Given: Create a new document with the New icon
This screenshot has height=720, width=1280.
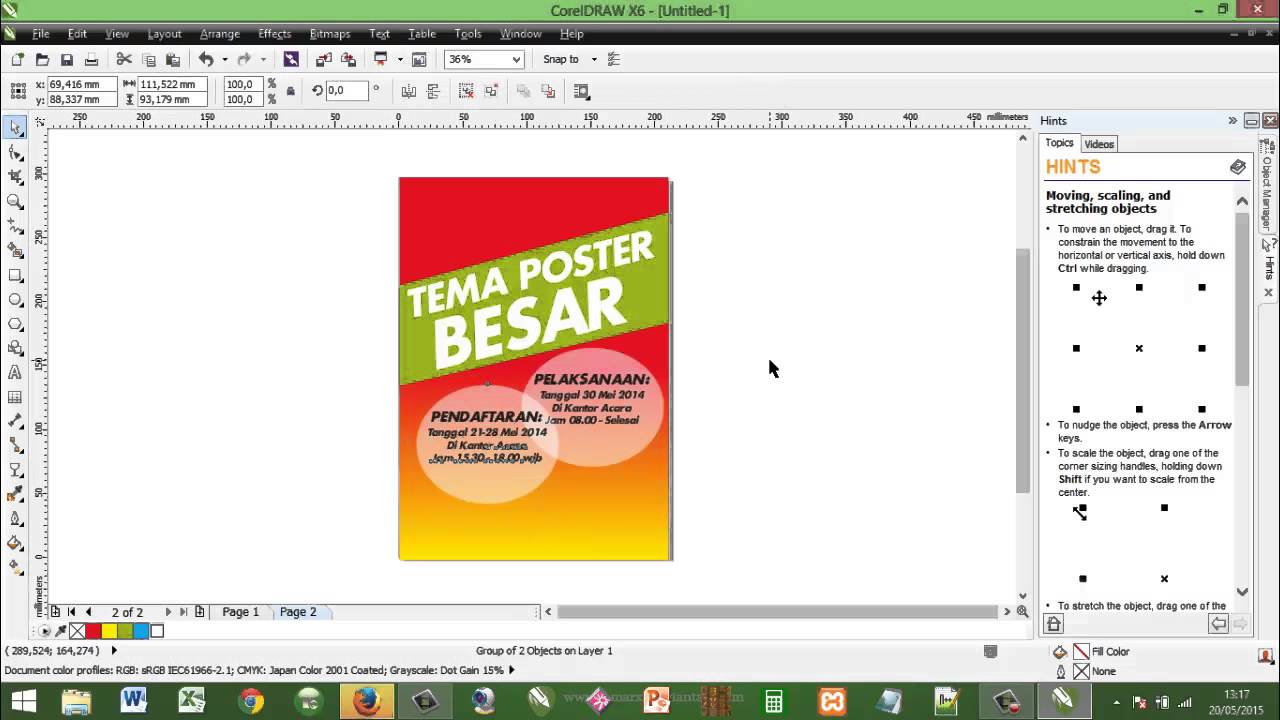Looking at the screenshot, I should click(x=18, y=59).
